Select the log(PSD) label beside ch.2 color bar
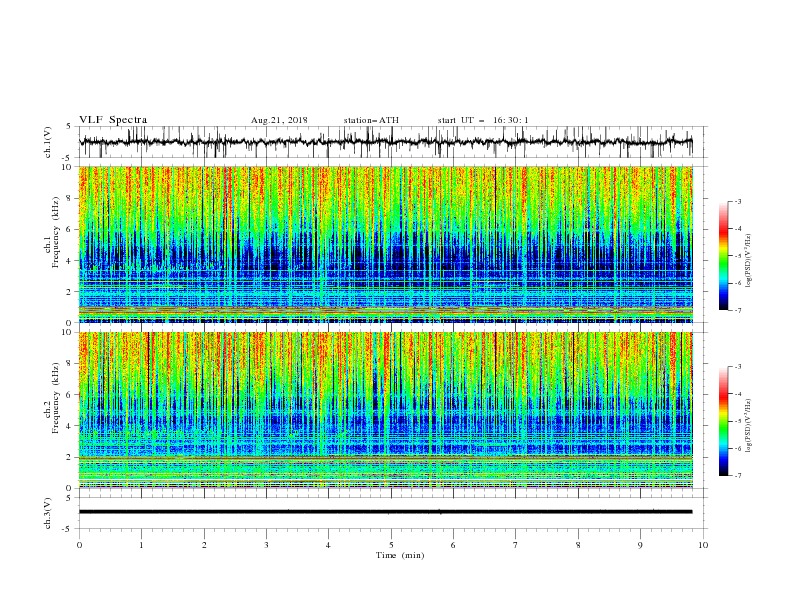Image resolution: width=792 pixels, height=612 pixels. [748, 426]
